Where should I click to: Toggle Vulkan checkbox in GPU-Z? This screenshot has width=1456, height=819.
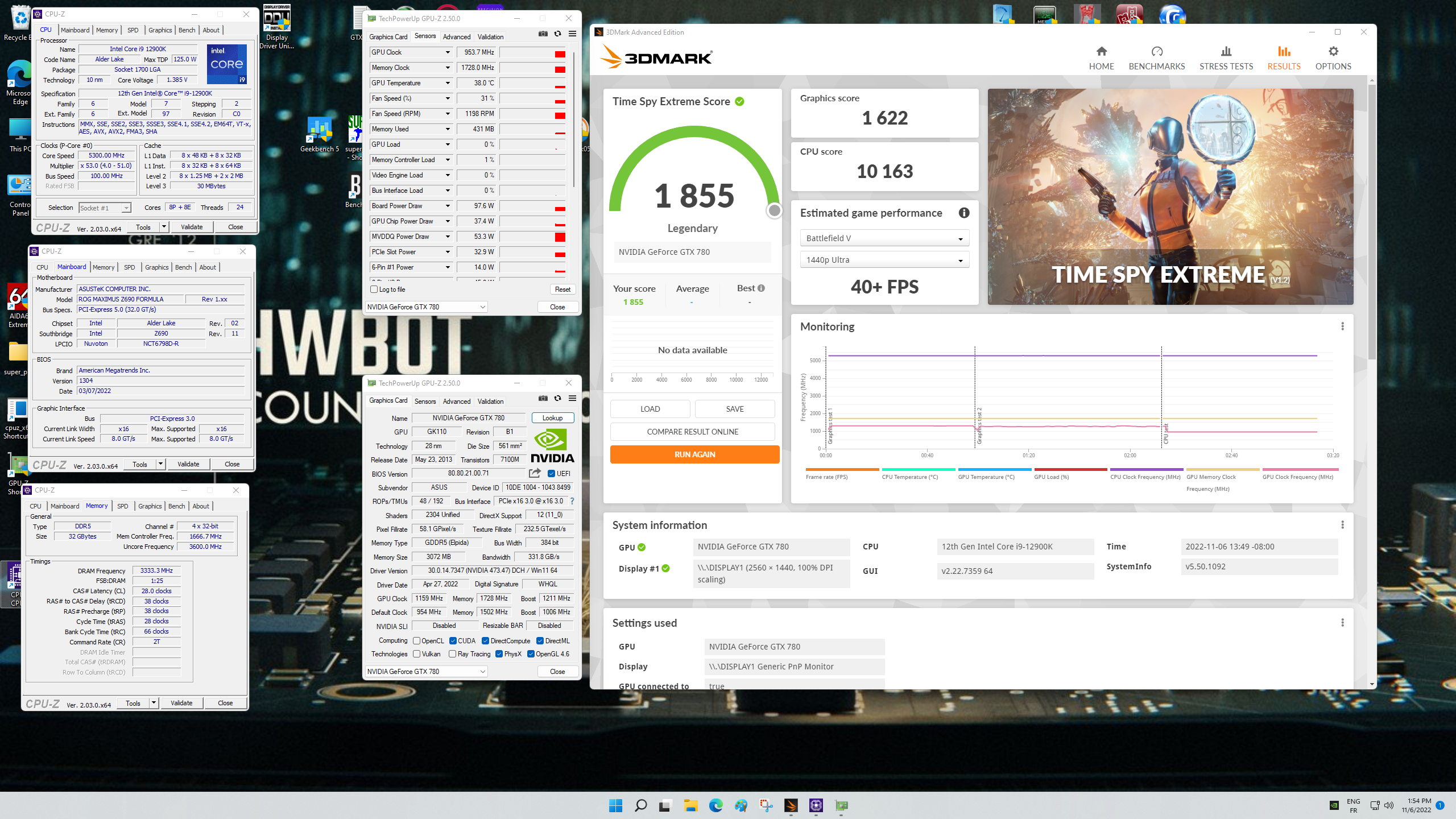click(x=416, y=654)
